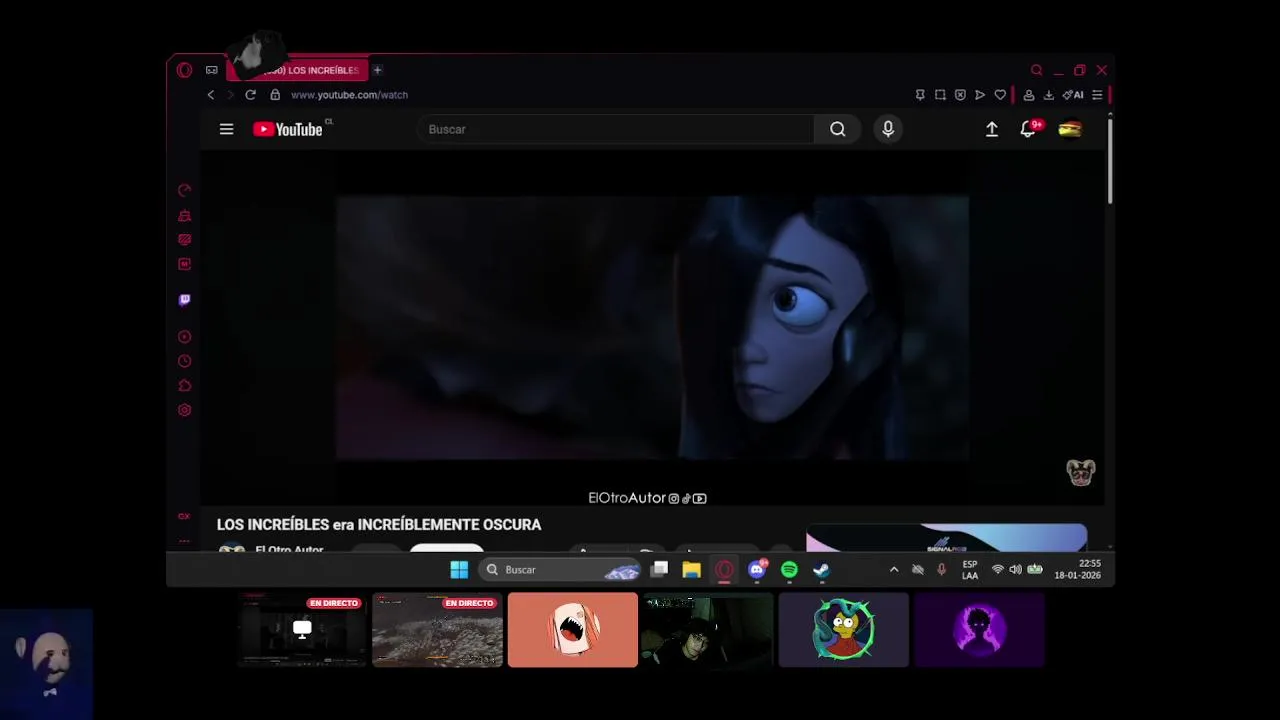Screen dimensions: 1280x720
Task: Select second EN DIRECTO stream thumbnail
Action: [437, 630]
